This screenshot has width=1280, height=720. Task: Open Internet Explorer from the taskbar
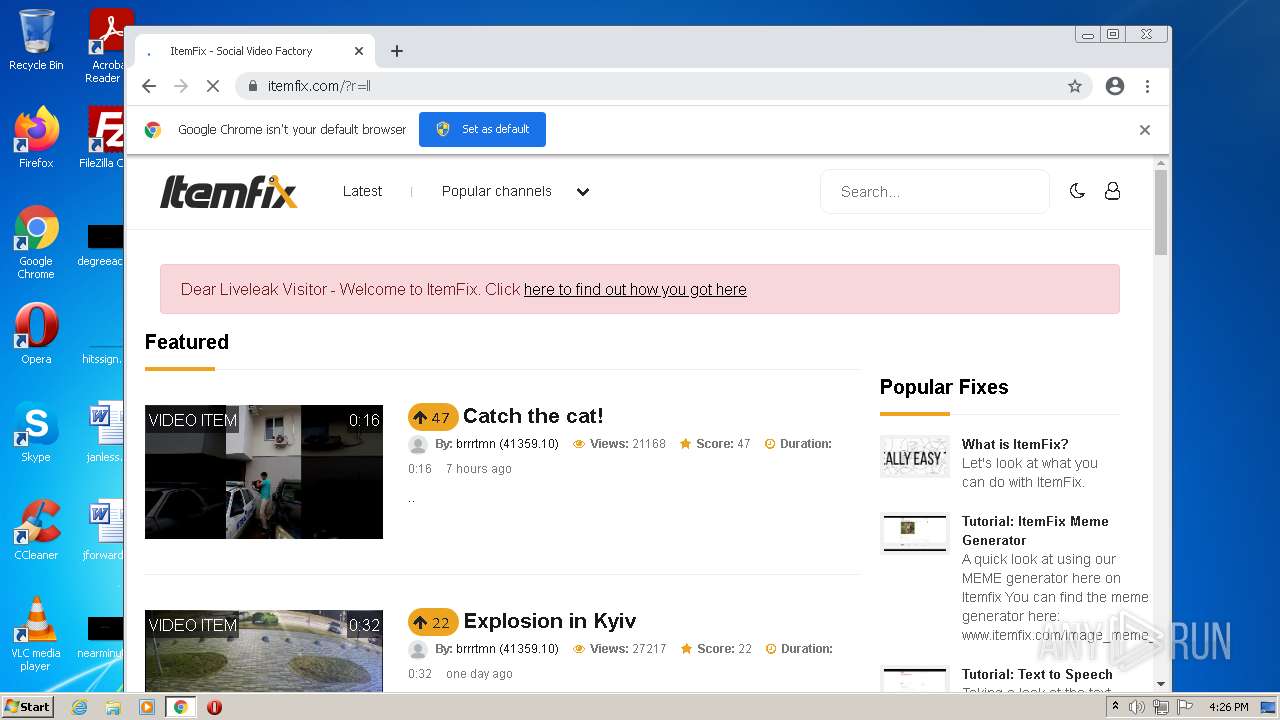(79, 707)
